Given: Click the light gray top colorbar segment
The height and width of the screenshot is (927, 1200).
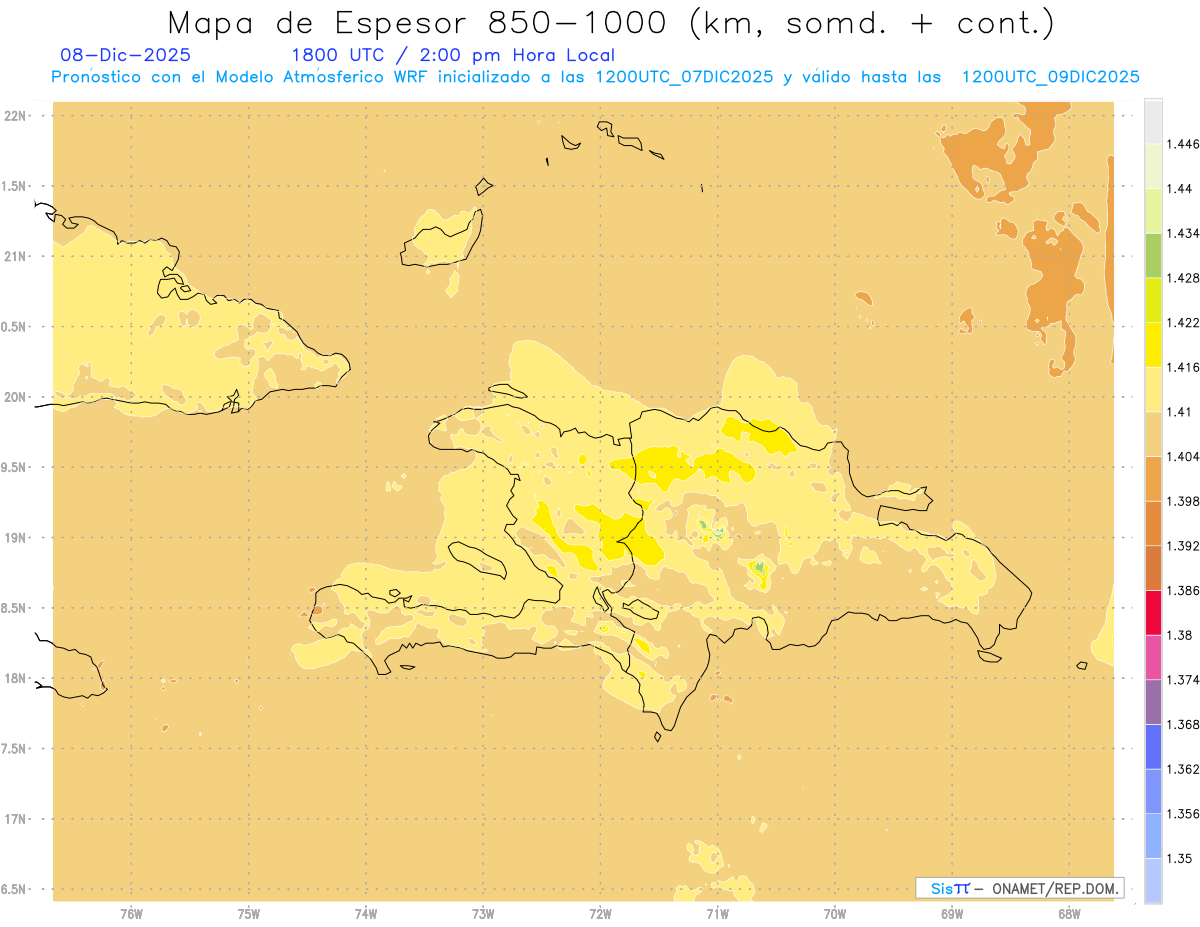Looking at the screenshot, I should click(1153, 121).
